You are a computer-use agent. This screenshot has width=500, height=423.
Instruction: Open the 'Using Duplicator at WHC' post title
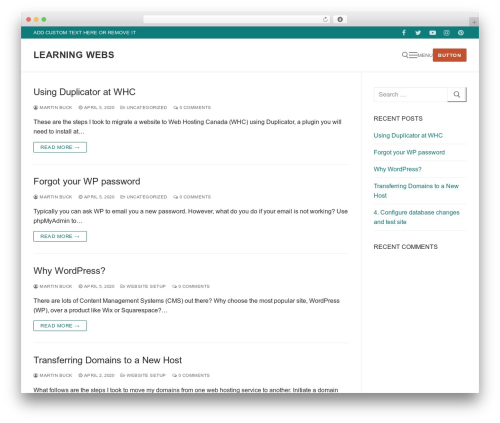pos(84,92)
